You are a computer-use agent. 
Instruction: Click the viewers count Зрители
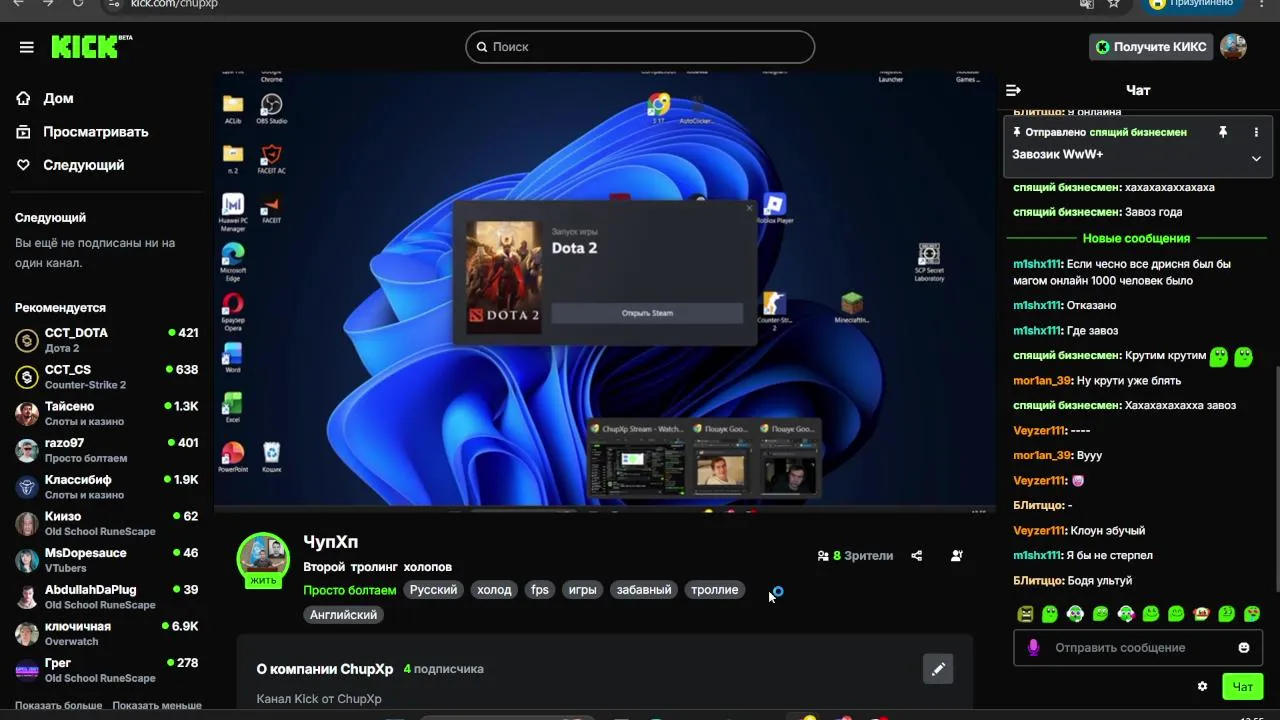coord(855,556)
